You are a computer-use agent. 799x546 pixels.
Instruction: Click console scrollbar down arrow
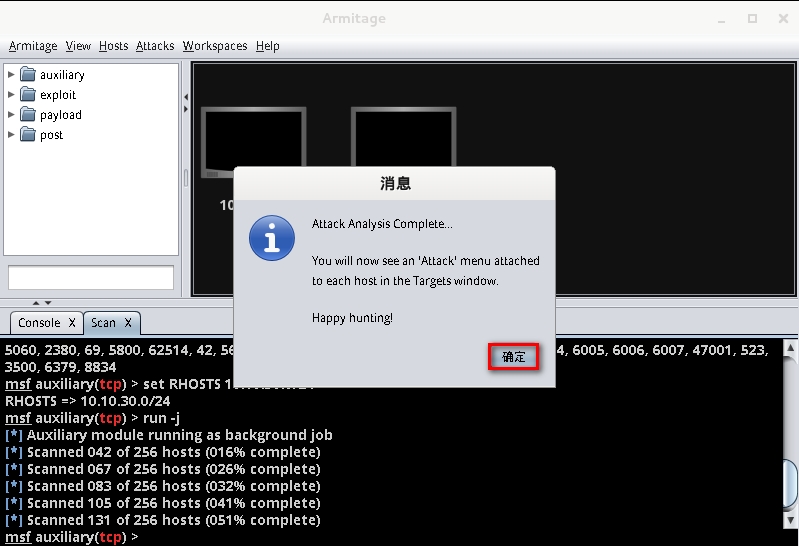point(790,521)
